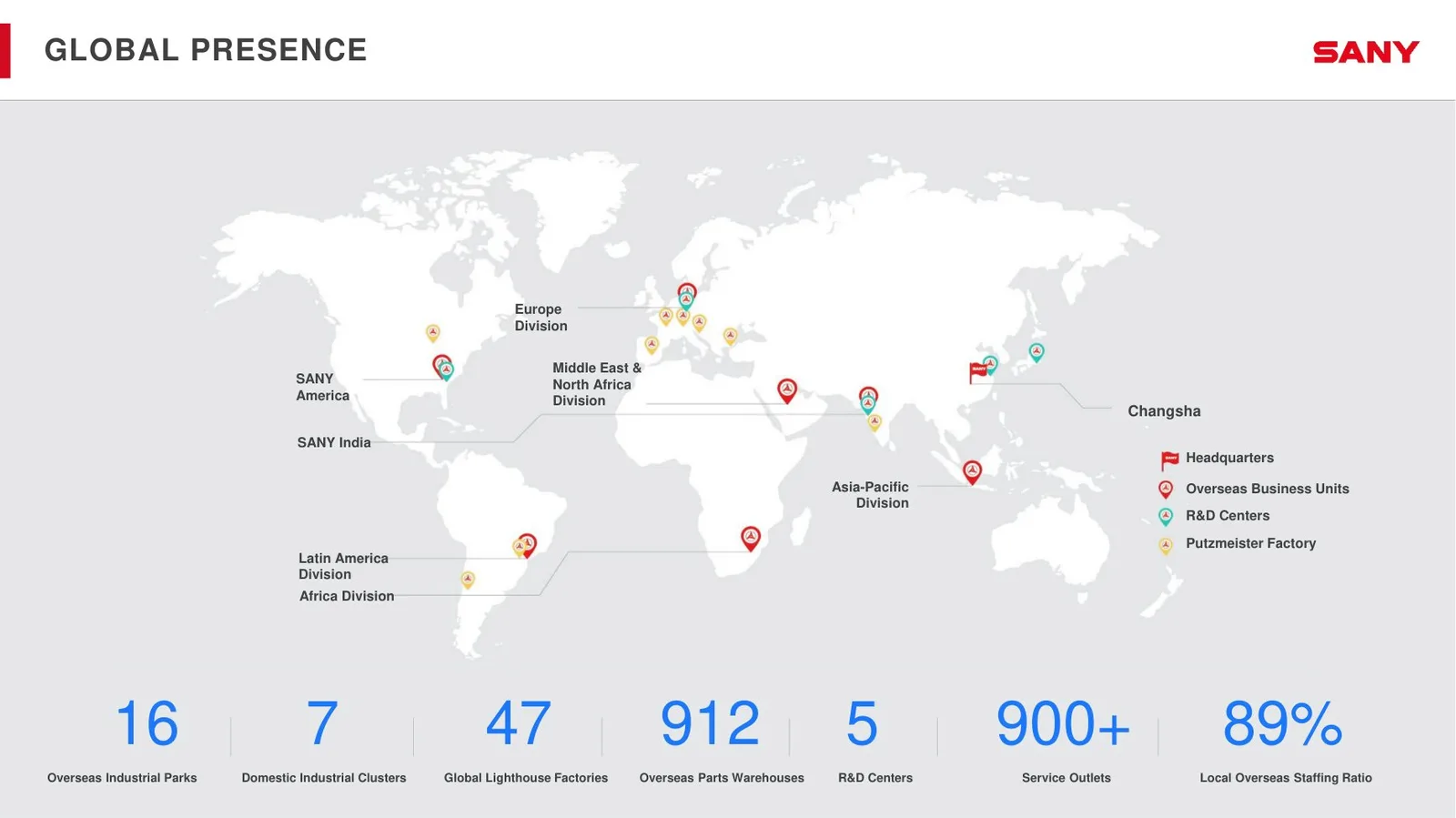Select the "Overseas Industrial Parks" caption
1456x818 pixels.
click(x=122, y=778)
